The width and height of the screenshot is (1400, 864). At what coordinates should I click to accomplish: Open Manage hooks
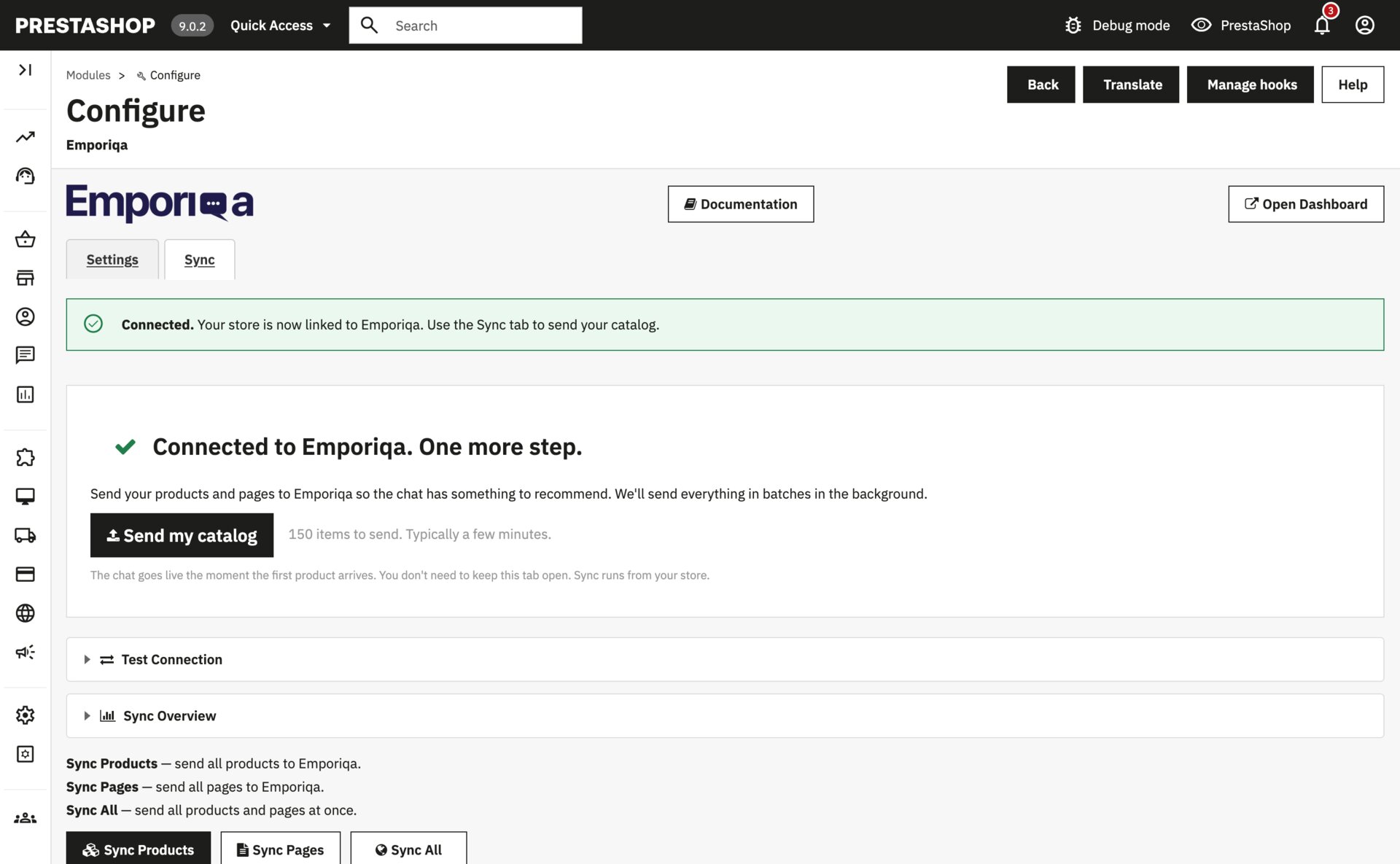tap(1251, 85)
